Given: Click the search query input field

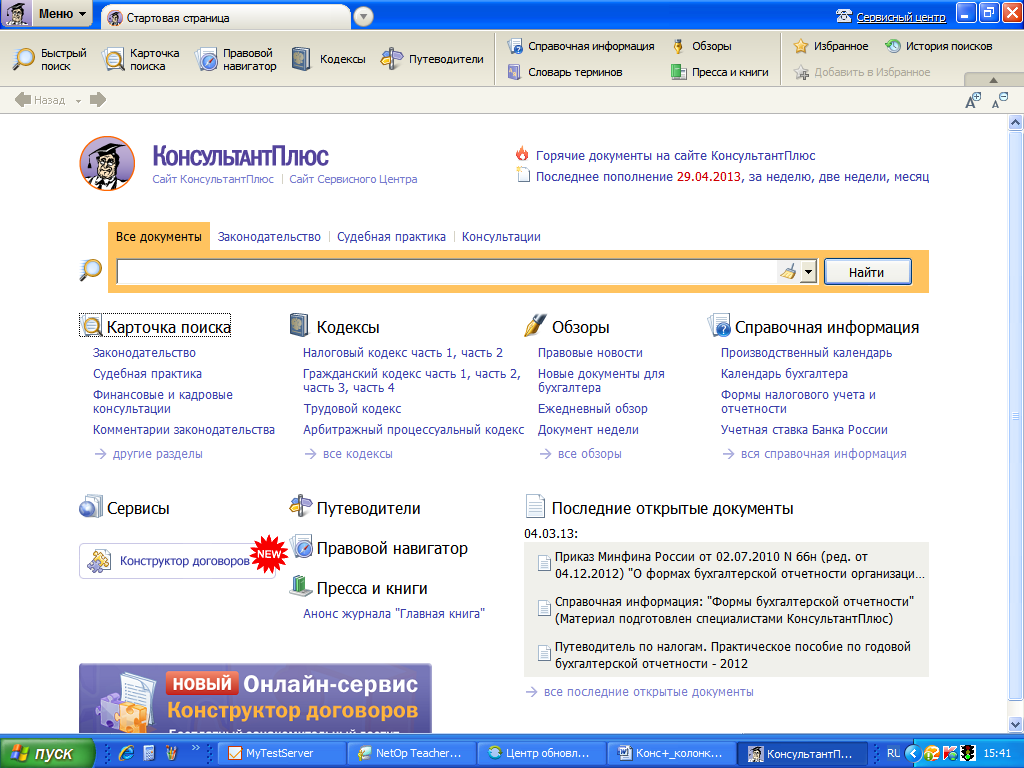Looking at the screenshot, I should point(447,272).
